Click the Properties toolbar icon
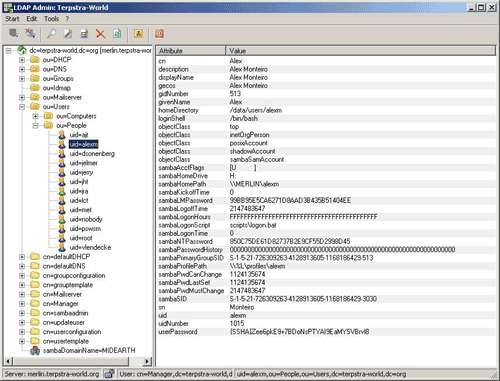 84,33
